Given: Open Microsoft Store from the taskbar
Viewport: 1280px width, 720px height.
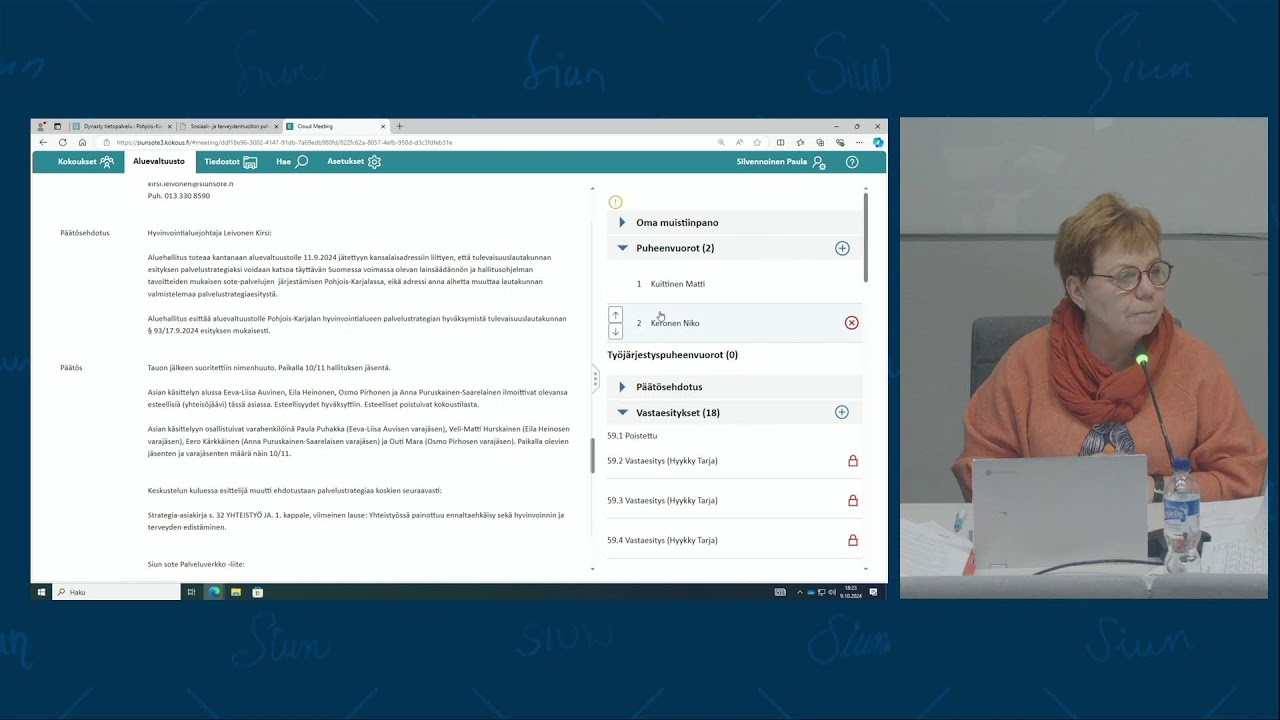Looking at the screenshot, I should (x=258, y=592).
